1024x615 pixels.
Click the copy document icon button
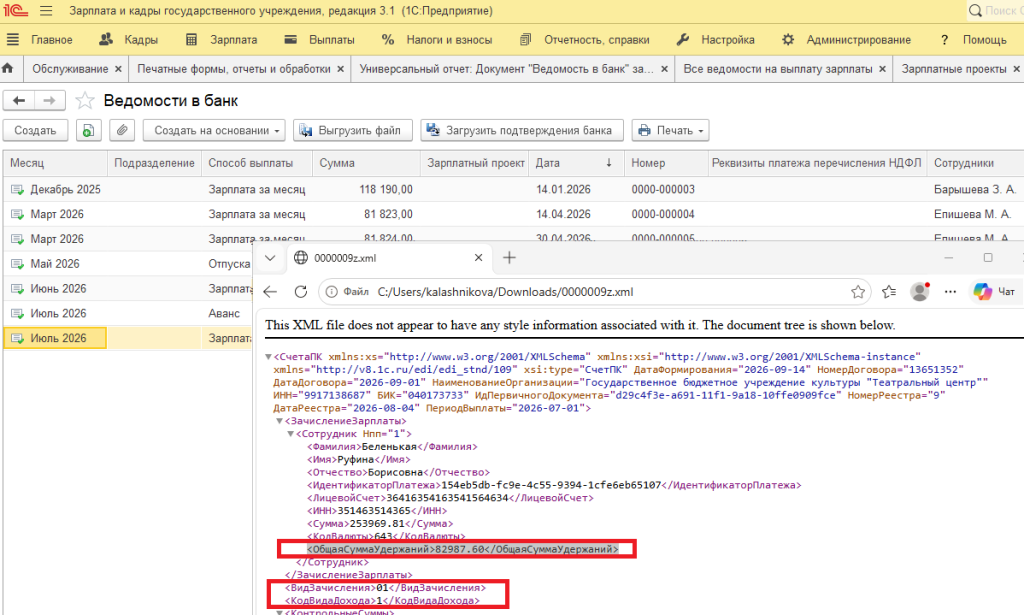[88, 131]
